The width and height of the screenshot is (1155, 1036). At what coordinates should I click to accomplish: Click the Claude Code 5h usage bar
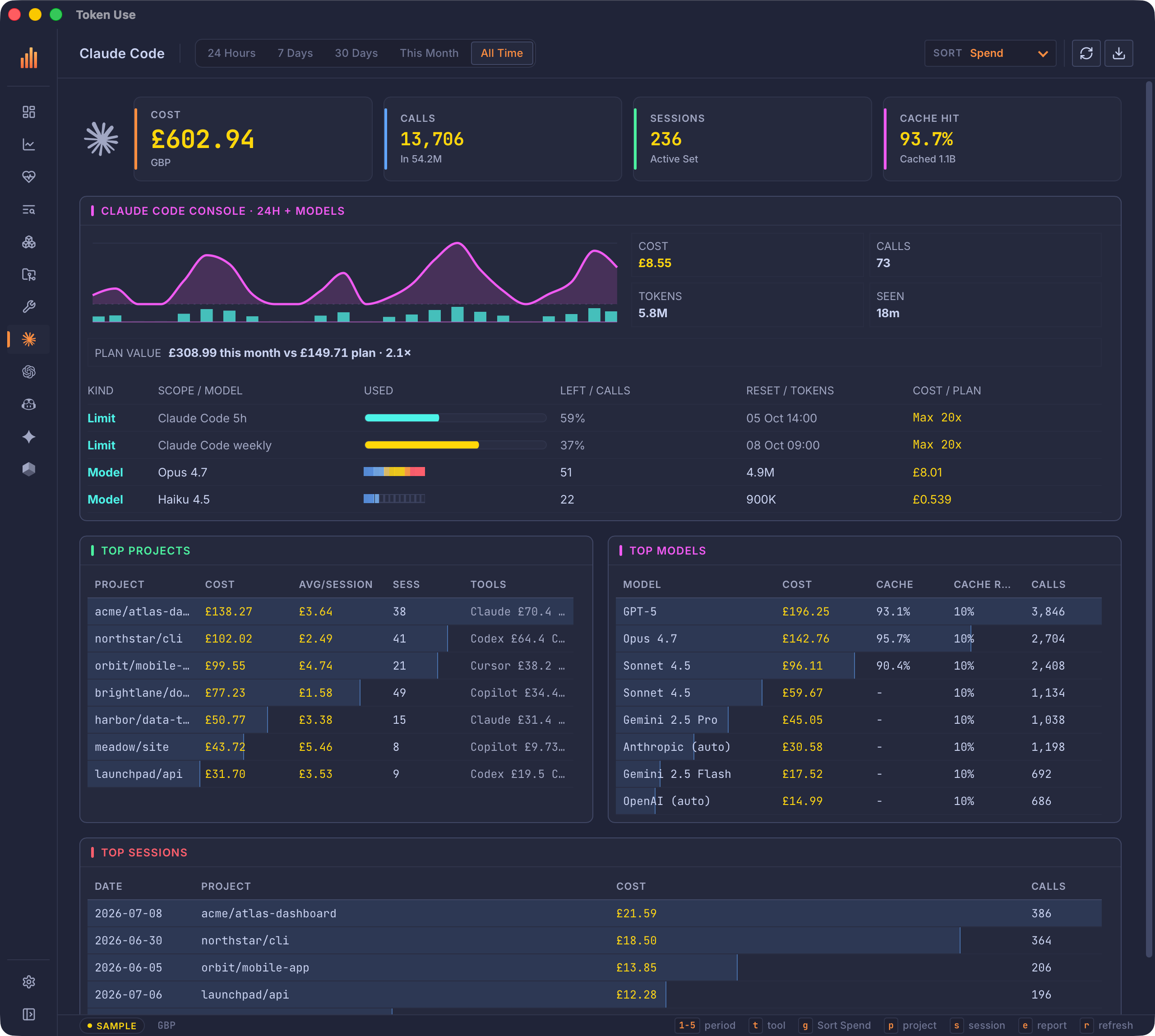coord(455,418)
